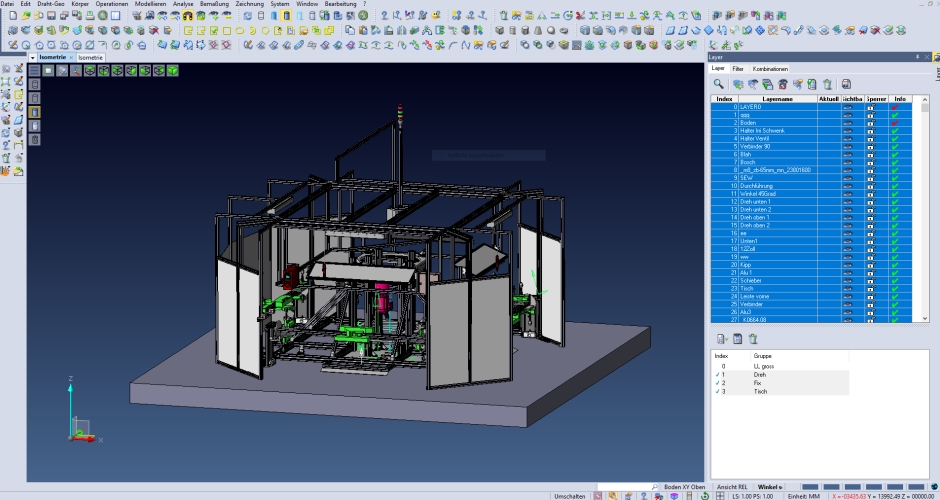Select group row U, gross
The height and width of the screenshot is (500, 940).
coord(780,366)
